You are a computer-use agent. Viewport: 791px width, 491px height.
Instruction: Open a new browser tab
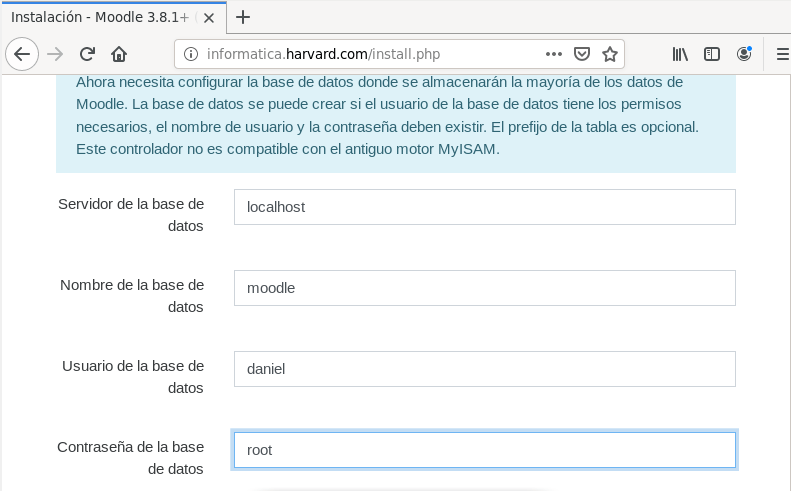click(242, 17)
